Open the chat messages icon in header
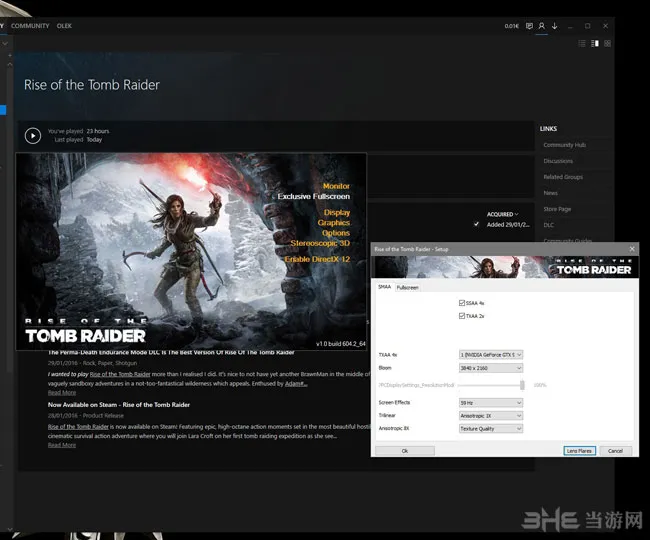 tap(529, 26)
